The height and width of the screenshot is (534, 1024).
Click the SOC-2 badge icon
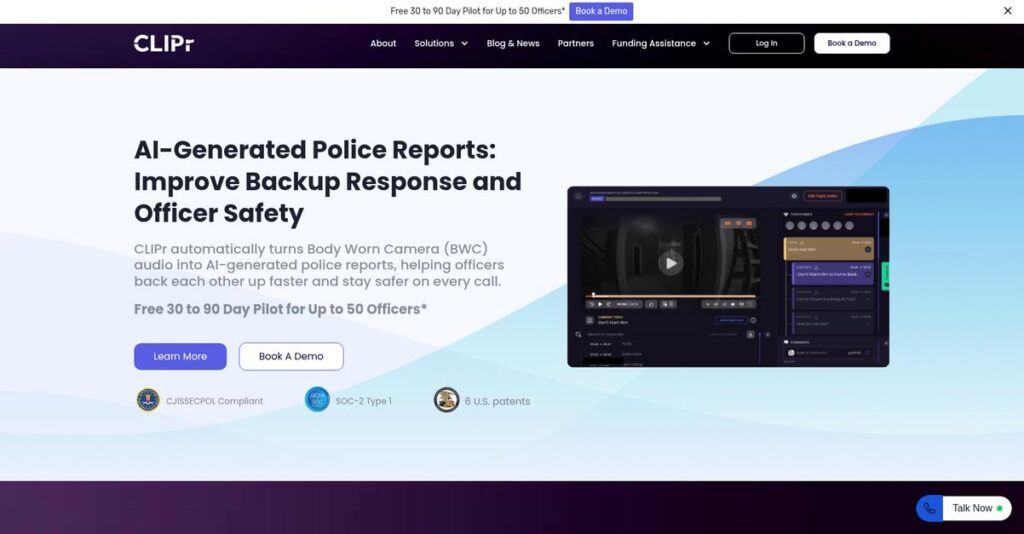click(317, 400)
